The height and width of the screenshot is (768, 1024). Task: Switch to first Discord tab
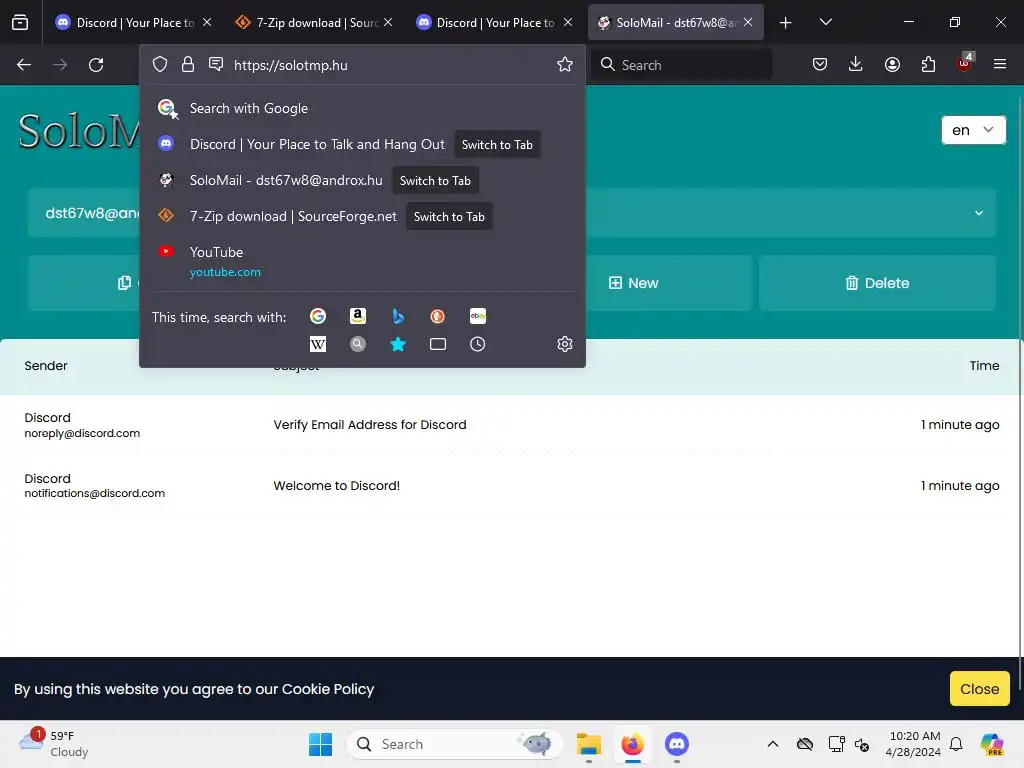(135, 22)
